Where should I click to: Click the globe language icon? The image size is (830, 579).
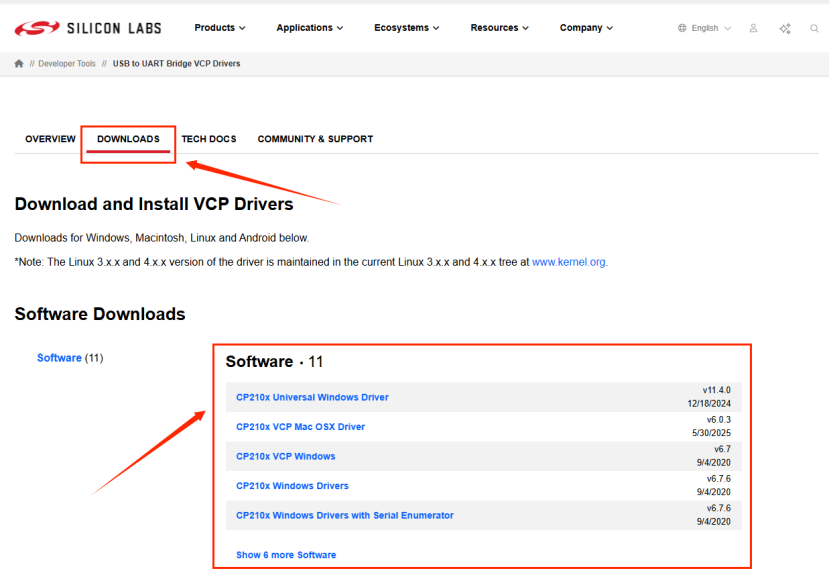point(682,28)
